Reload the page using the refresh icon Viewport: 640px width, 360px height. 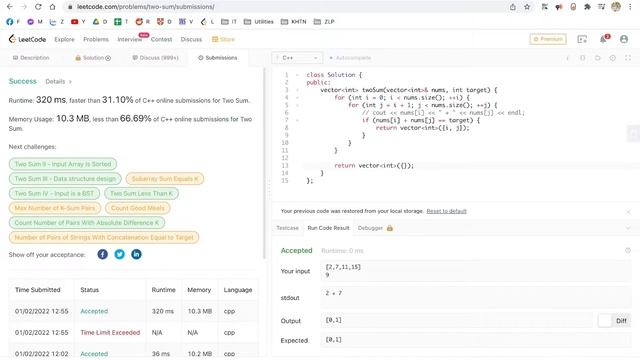click(x=38, y=7)
